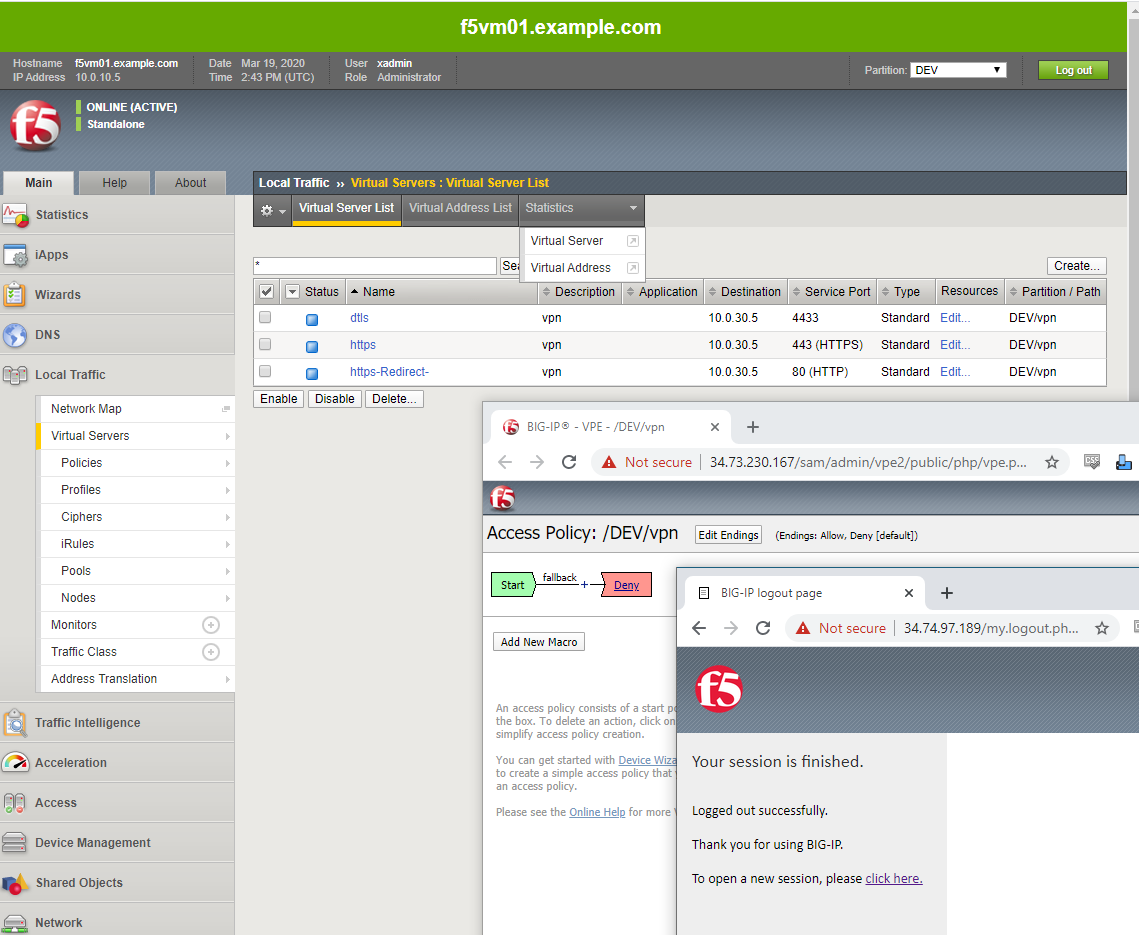Add a new Monitor with plus icon
This screenshot has height=935, width=1139.
pos(211,625)
